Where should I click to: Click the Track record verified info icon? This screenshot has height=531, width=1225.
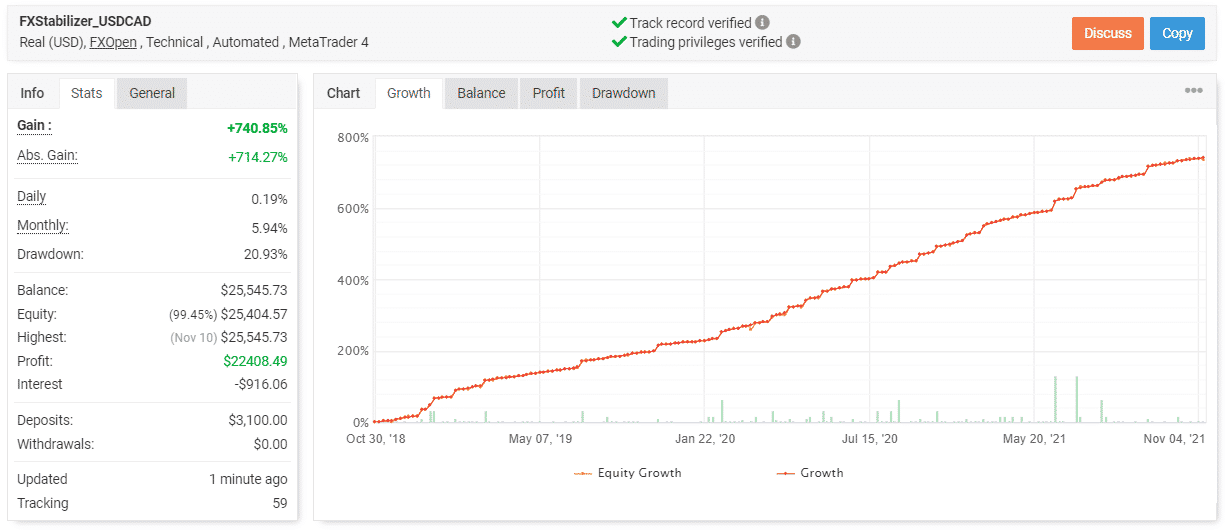coord(763,22)
